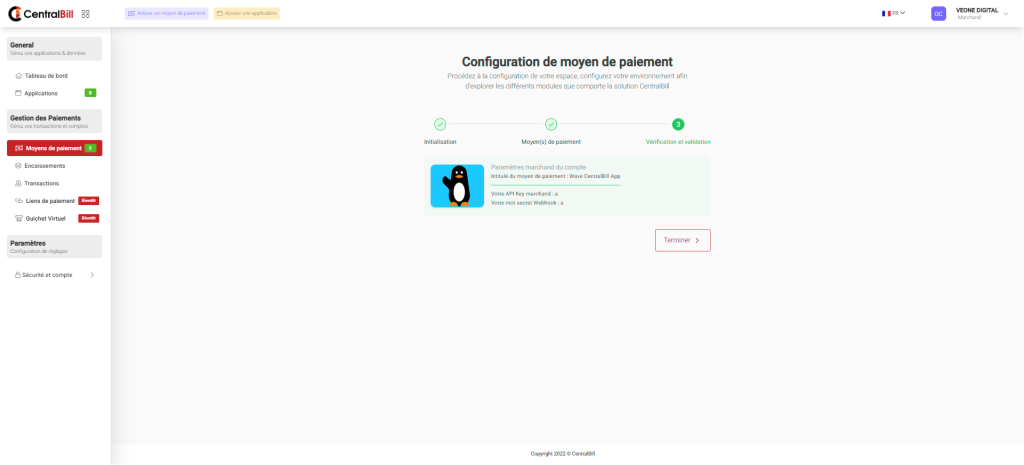Screen dimensions: 1024x465
Task: Click the green Applications count badge
Action: [90, 93]
